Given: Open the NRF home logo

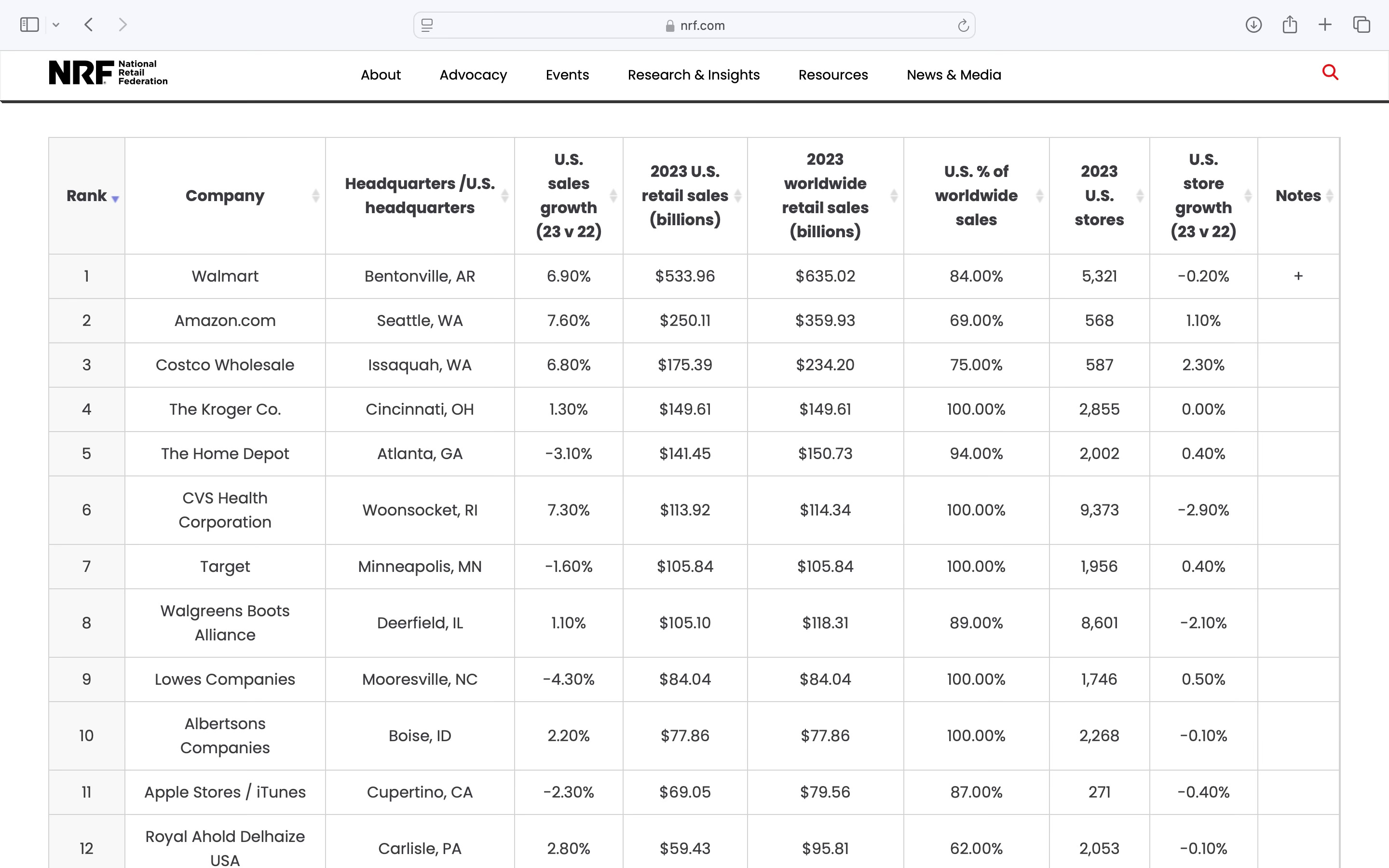Looking at the screenshot, I should click(x=109, y=72).
